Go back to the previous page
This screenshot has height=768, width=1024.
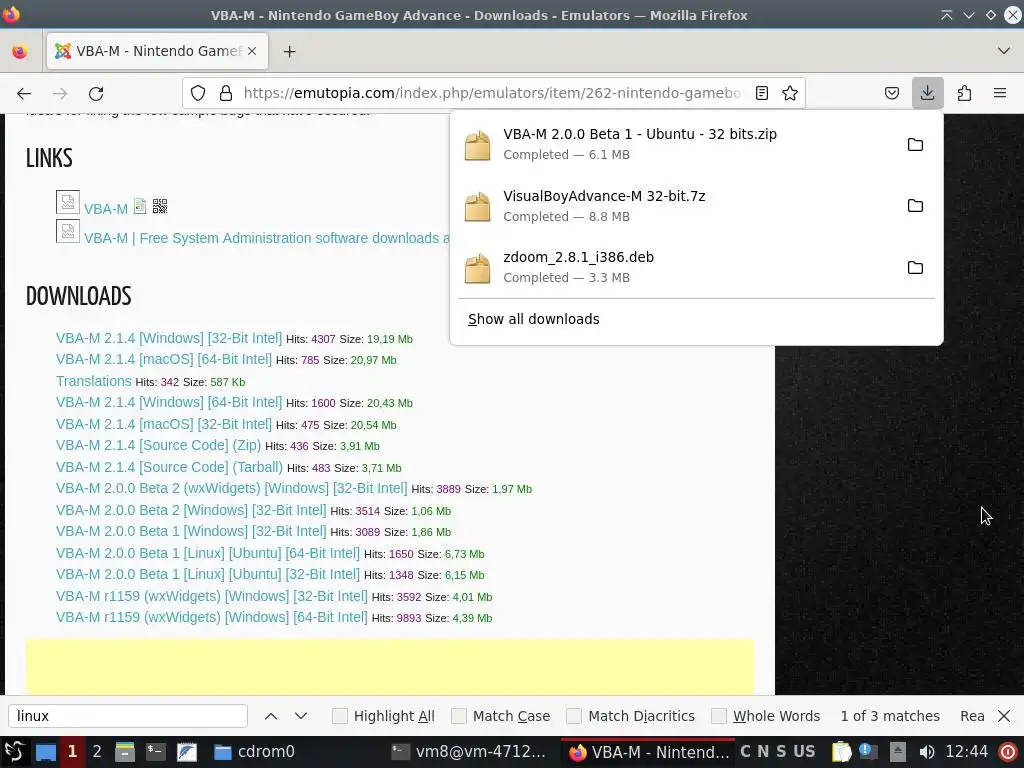coord(24,93)
